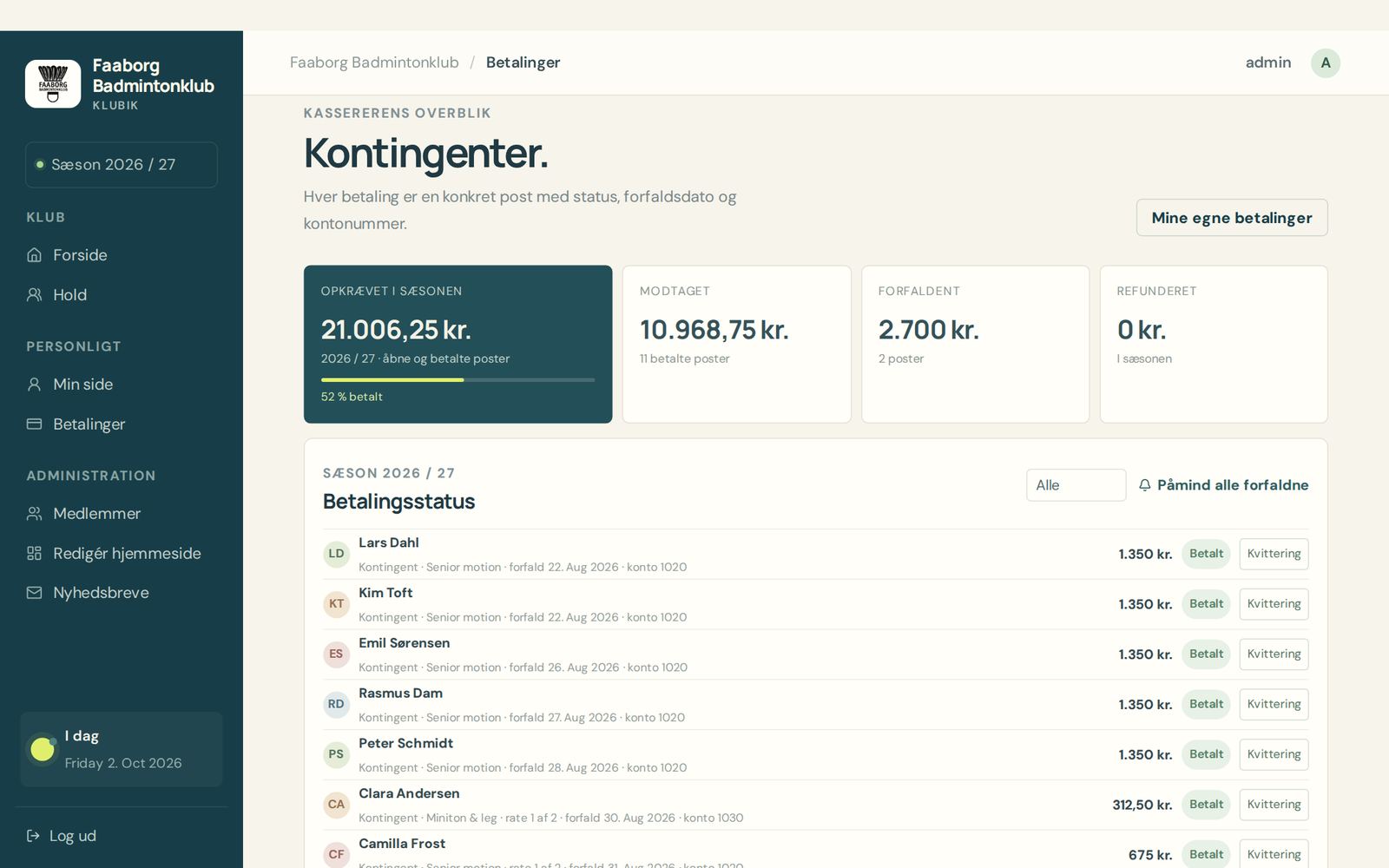Click Påmind alle forfaldne

[1223, 485]
